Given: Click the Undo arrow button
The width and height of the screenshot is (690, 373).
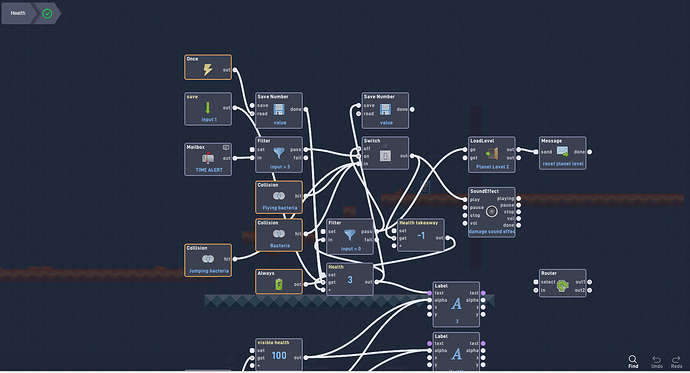Looking at the screenshot, I should pyautogui.click(x=657, y=362).
